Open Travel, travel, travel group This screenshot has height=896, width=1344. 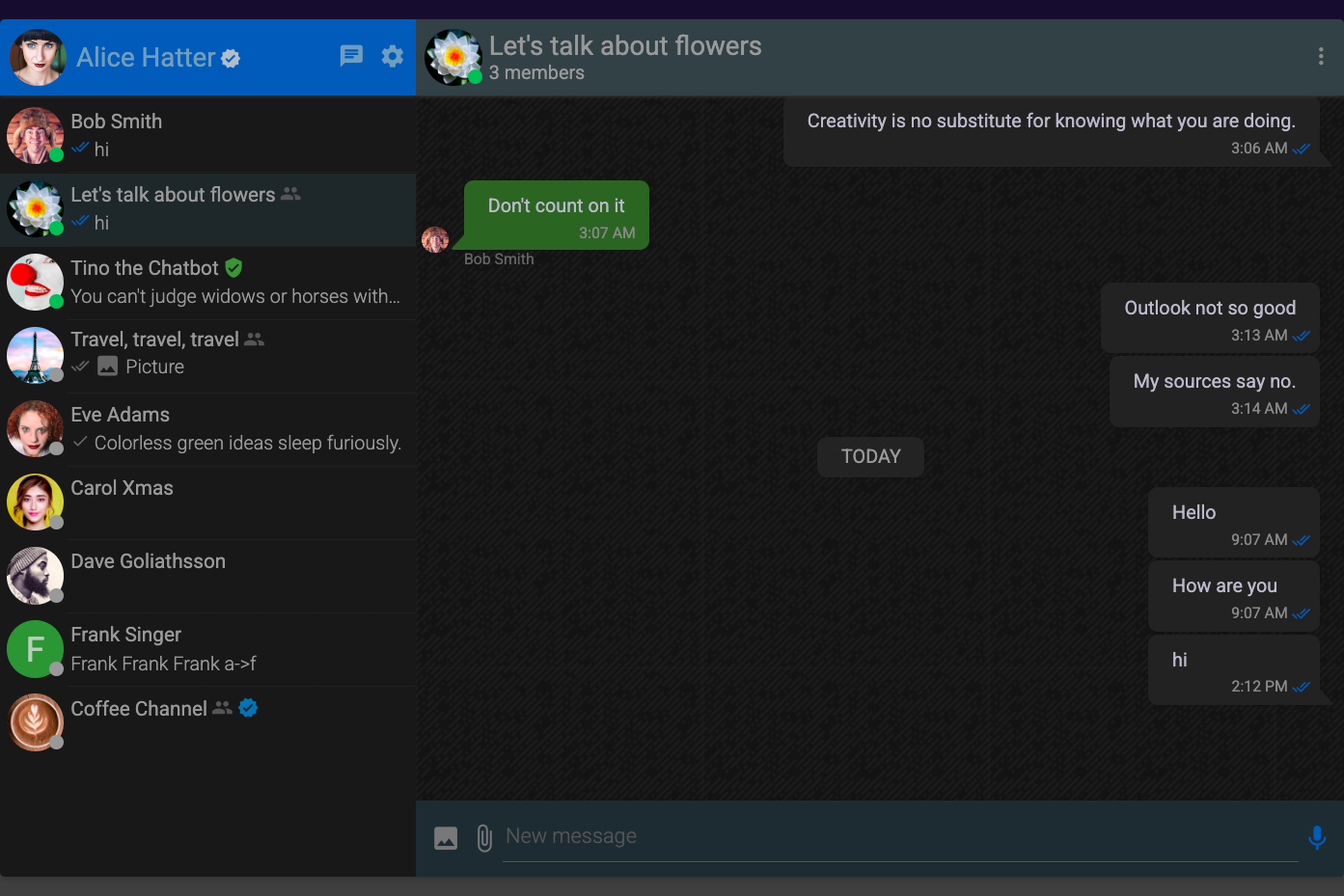(208, 356)
